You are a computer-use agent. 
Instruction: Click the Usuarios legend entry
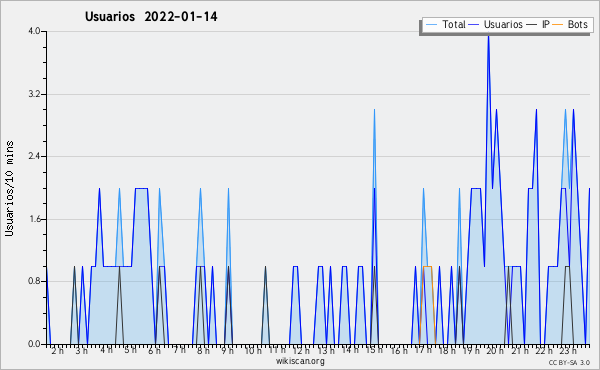[496, 24]
